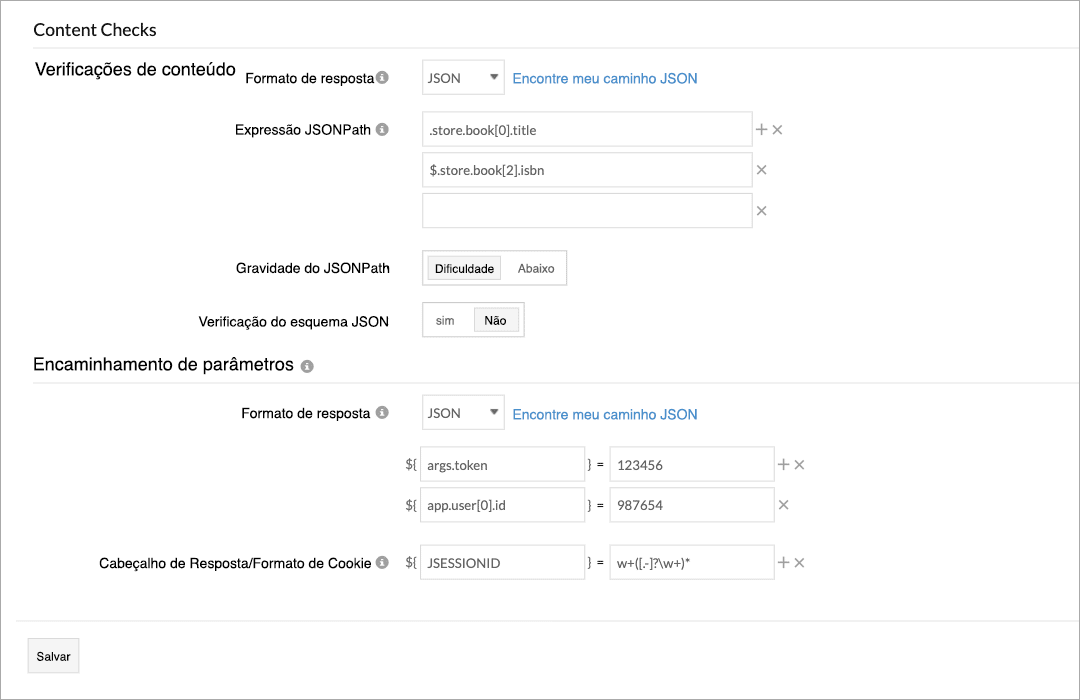Click the × icon next to the JSESSIONID row
Screen dimensions: 1080x700
800,562
